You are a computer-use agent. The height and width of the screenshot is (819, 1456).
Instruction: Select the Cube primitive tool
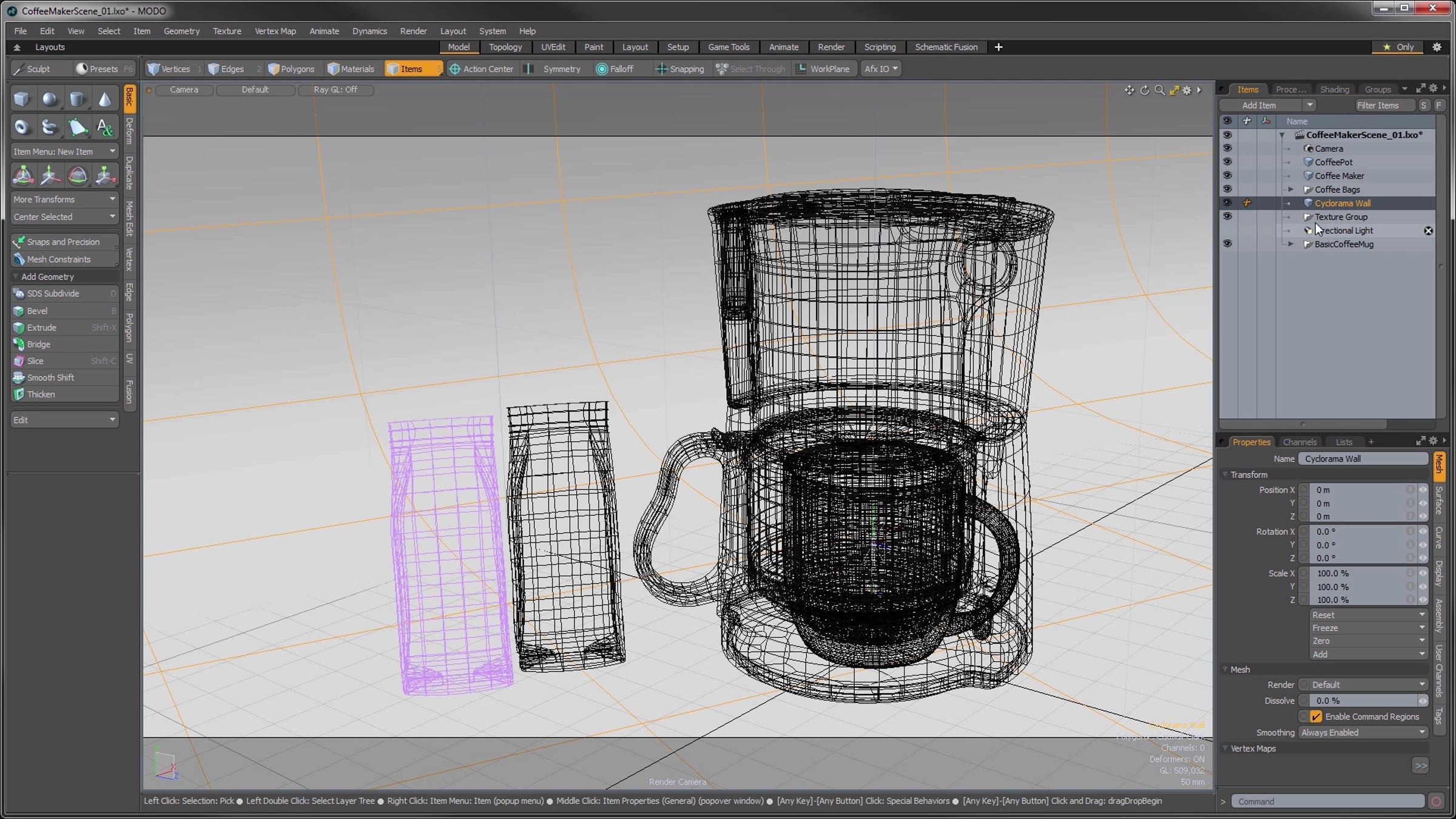tap(22, 99)
